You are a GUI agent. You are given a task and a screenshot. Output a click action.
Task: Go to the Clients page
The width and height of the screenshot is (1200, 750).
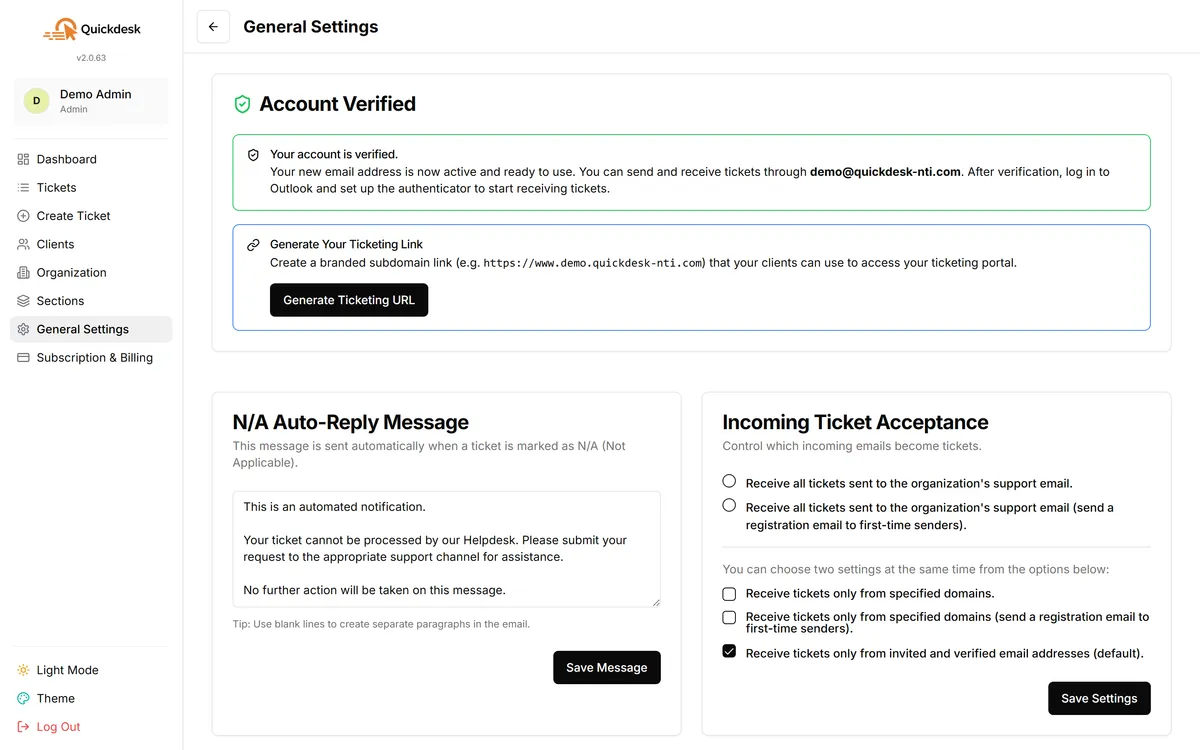(91, 244)
